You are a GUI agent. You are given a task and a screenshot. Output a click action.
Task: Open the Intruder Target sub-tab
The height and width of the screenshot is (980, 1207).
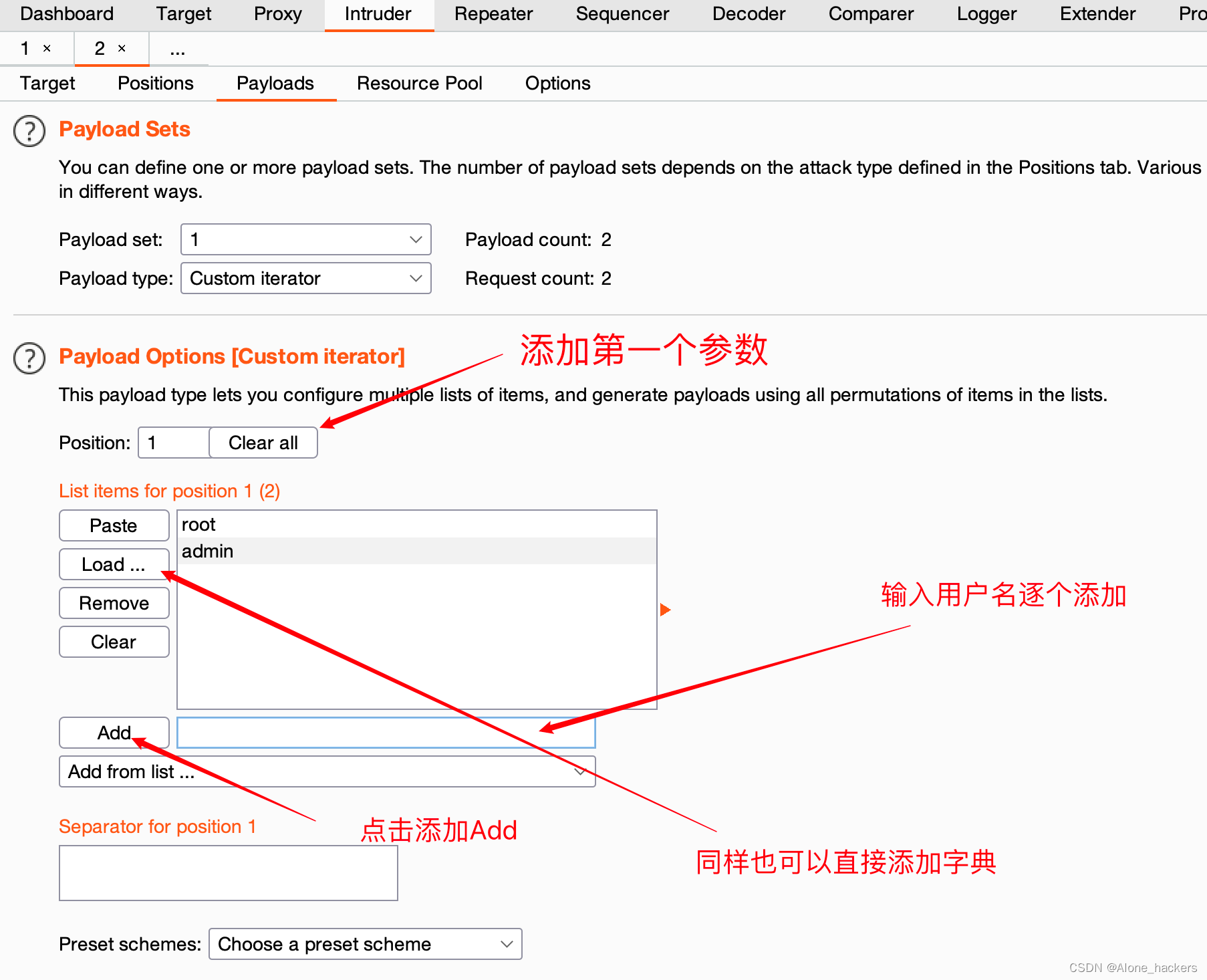47,84
